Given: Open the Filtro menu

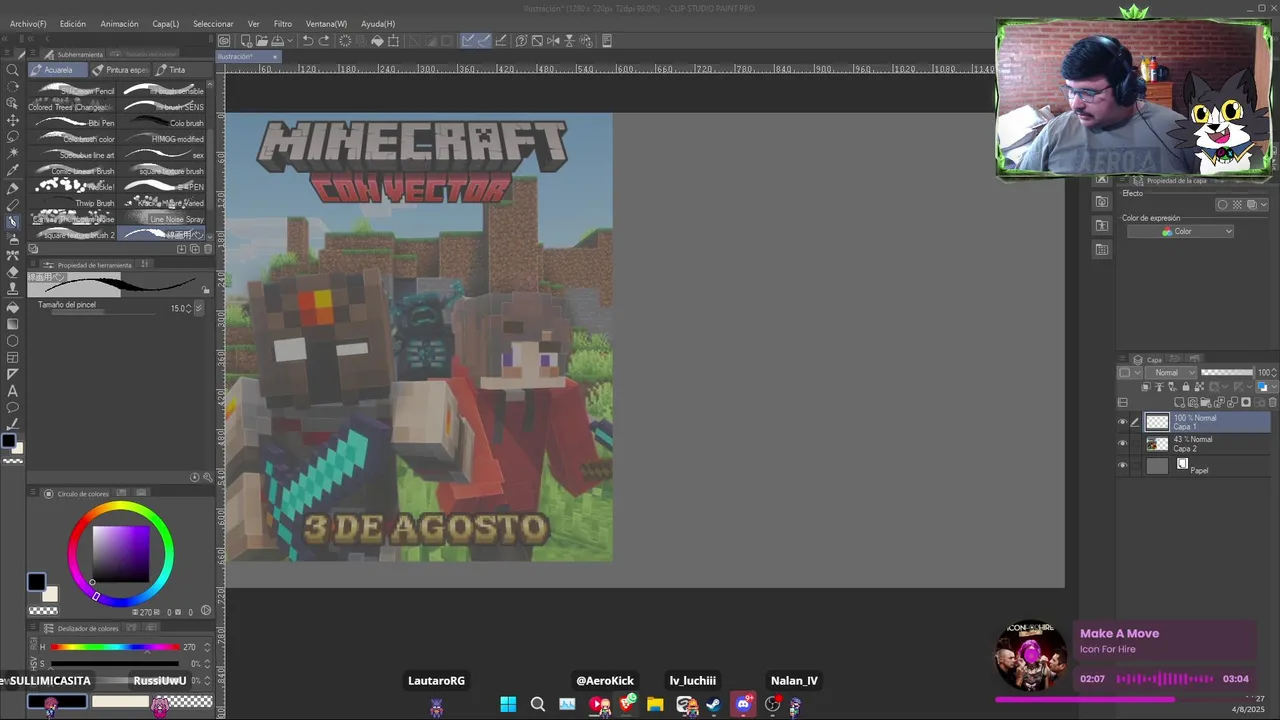Looking at the screenshot, I should click(x=283, y=23).
